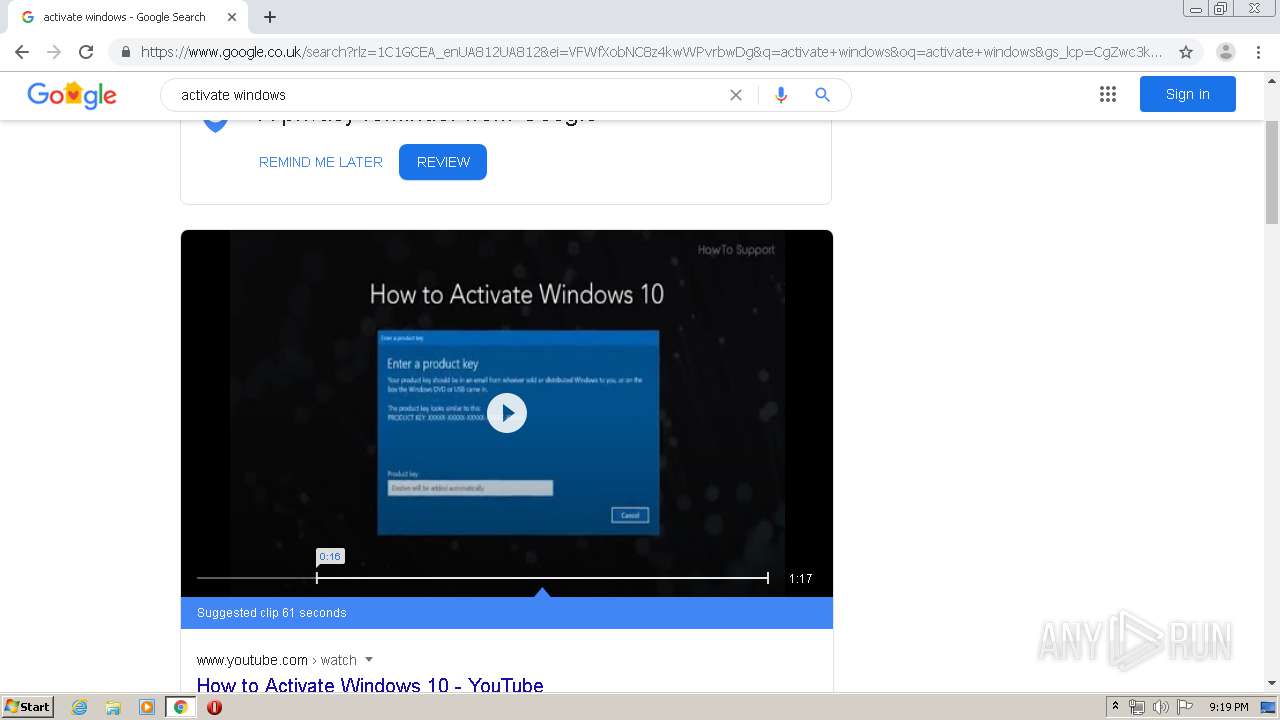Play the 'How to Activate Windows 10' video
Image resolution: width=1280 pixels, height=720 pixels.
click(x=507, y=413)
